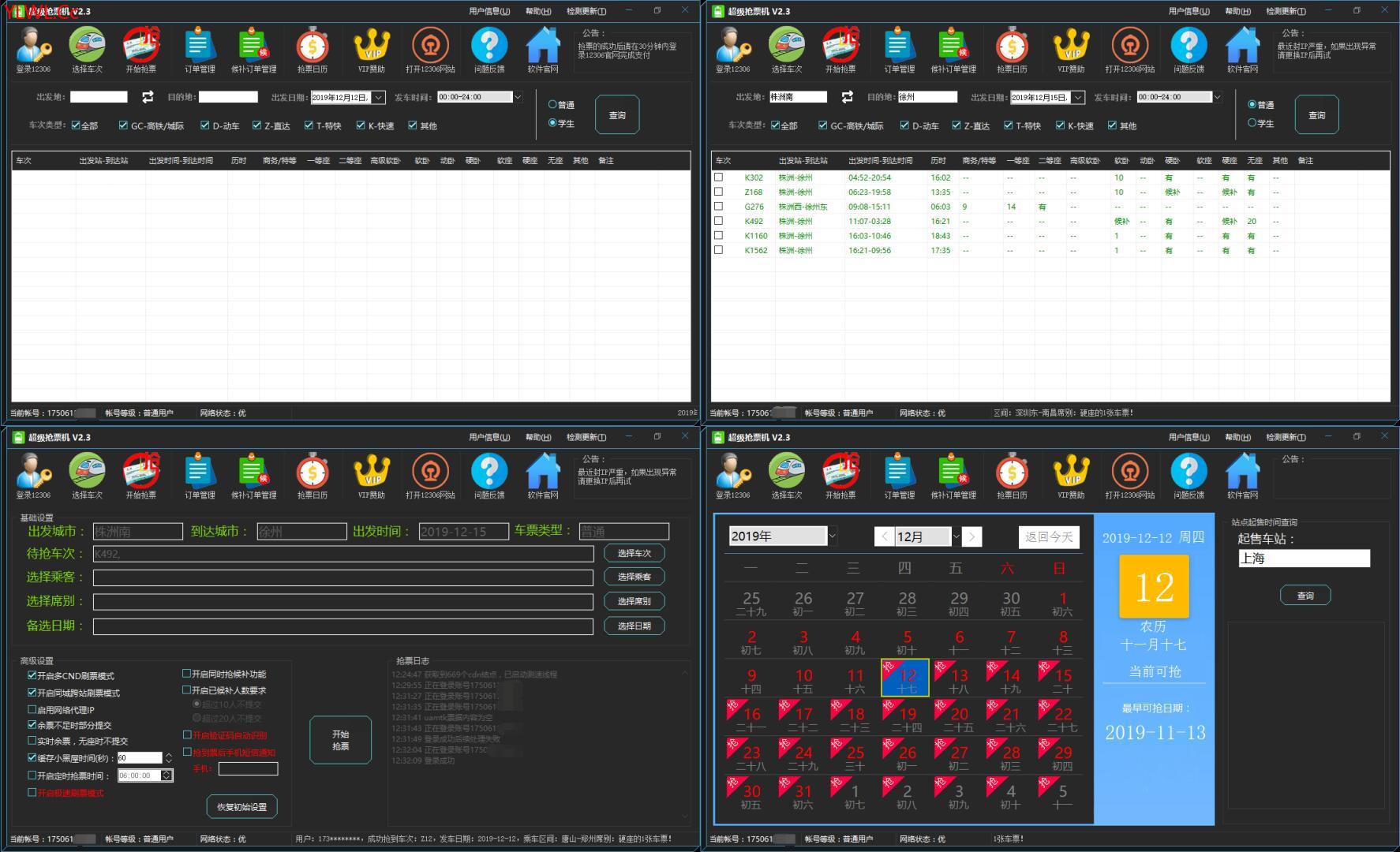1400x852 pixels.
Task: Go to next month in calendar
Action: tap(972, 536)
